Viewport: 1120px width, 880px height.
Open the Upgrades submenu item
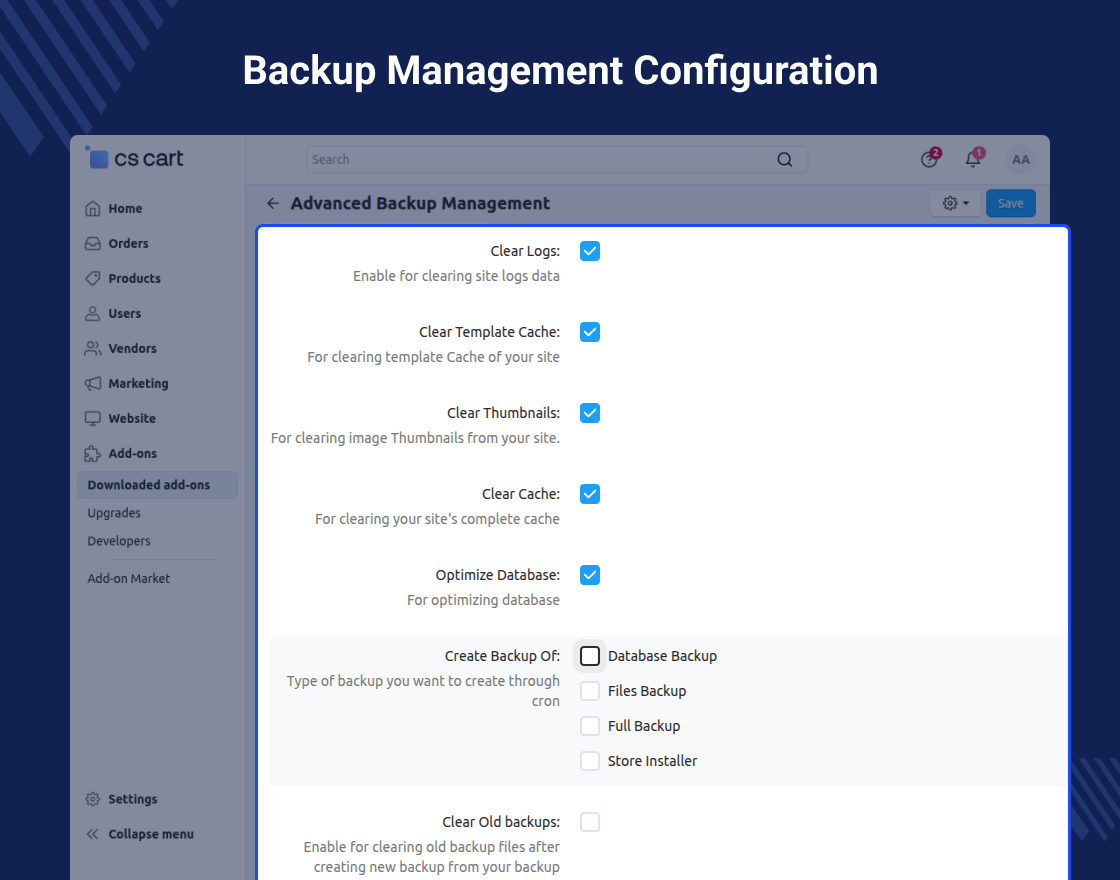click(x=114, y=513)
